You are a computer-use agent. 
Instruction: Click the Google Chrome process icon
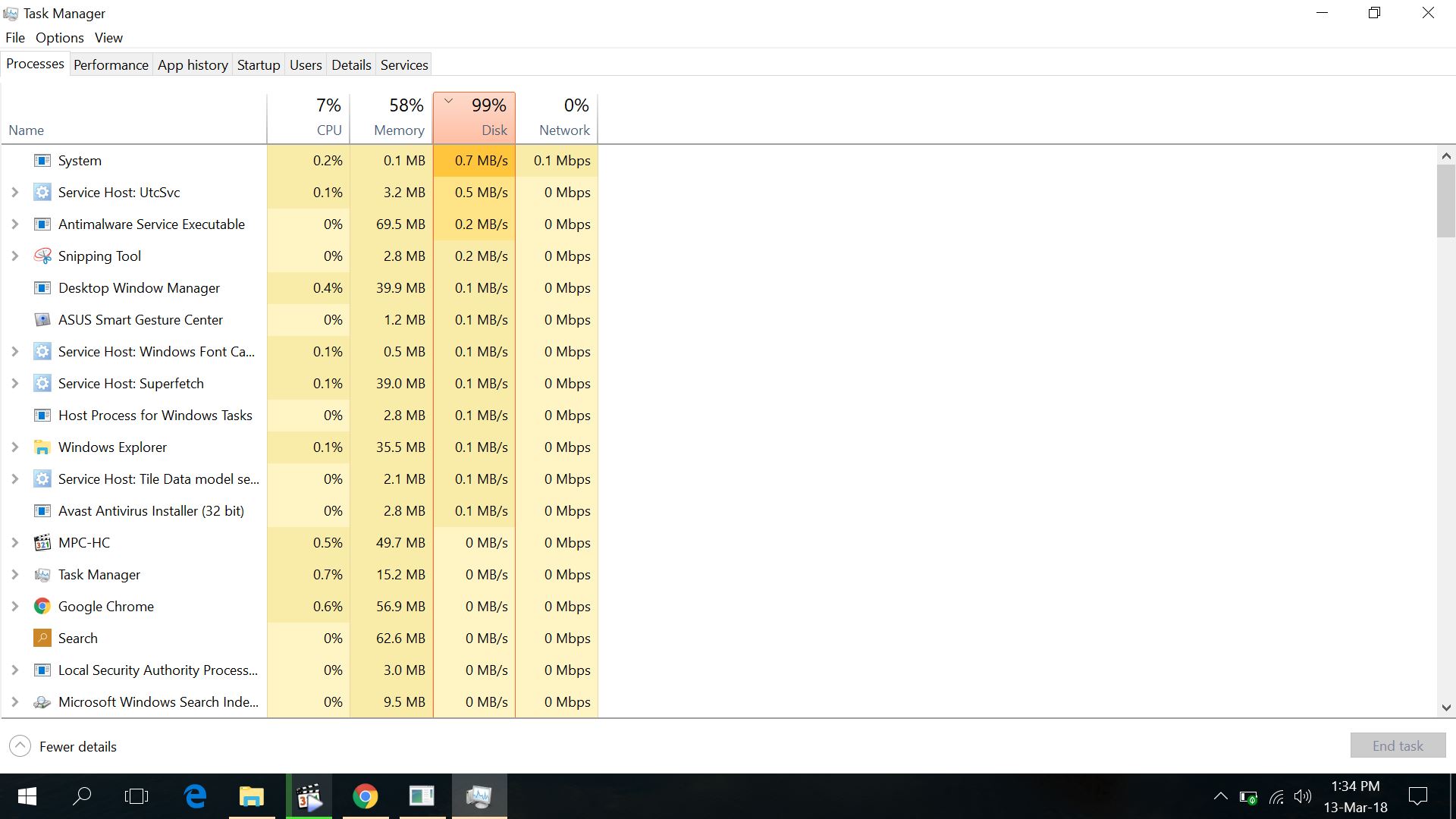click(42, 607)
